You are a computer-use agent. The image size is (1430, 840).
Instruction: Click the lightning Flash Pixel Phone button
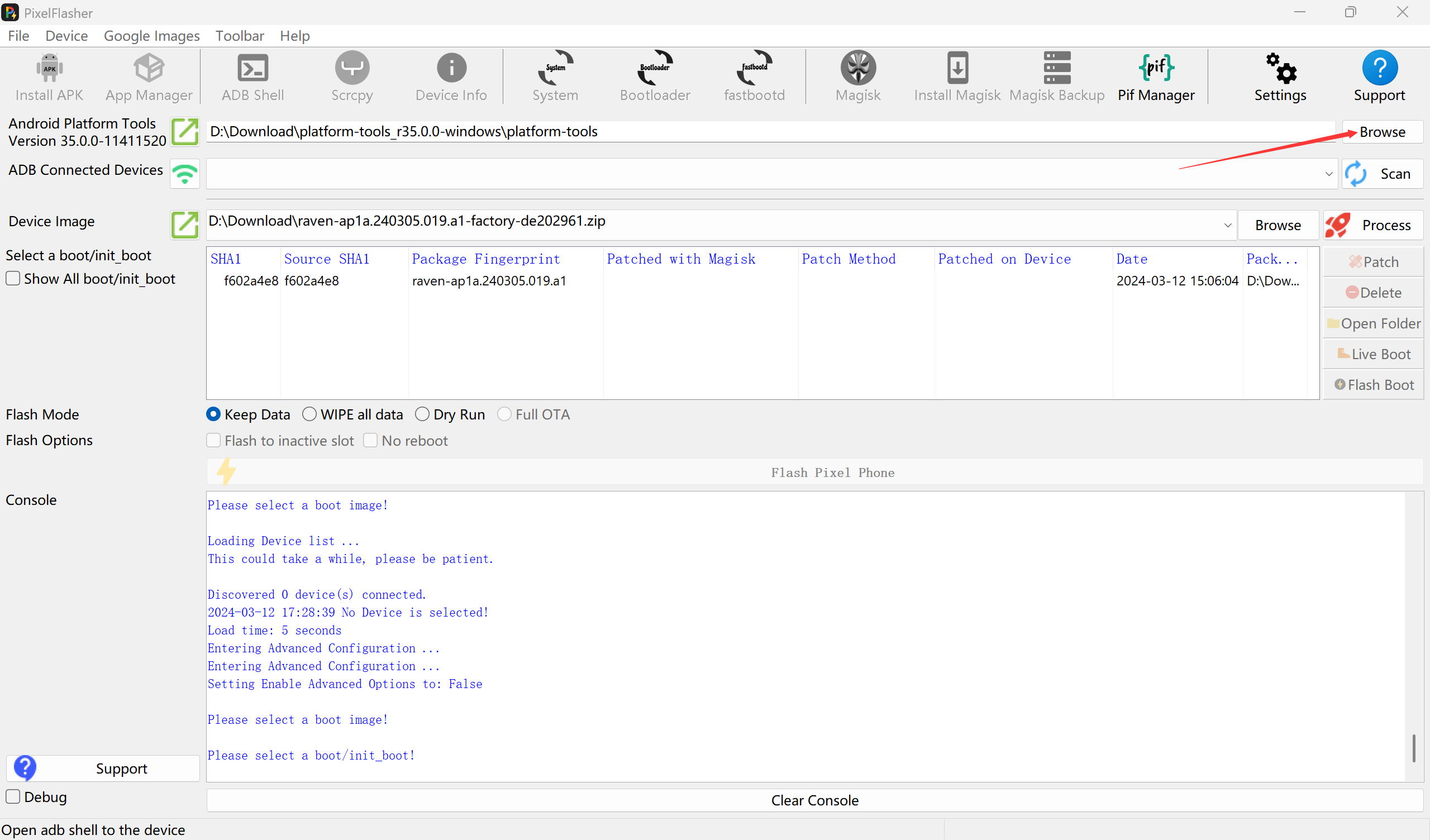click(814, 472)
